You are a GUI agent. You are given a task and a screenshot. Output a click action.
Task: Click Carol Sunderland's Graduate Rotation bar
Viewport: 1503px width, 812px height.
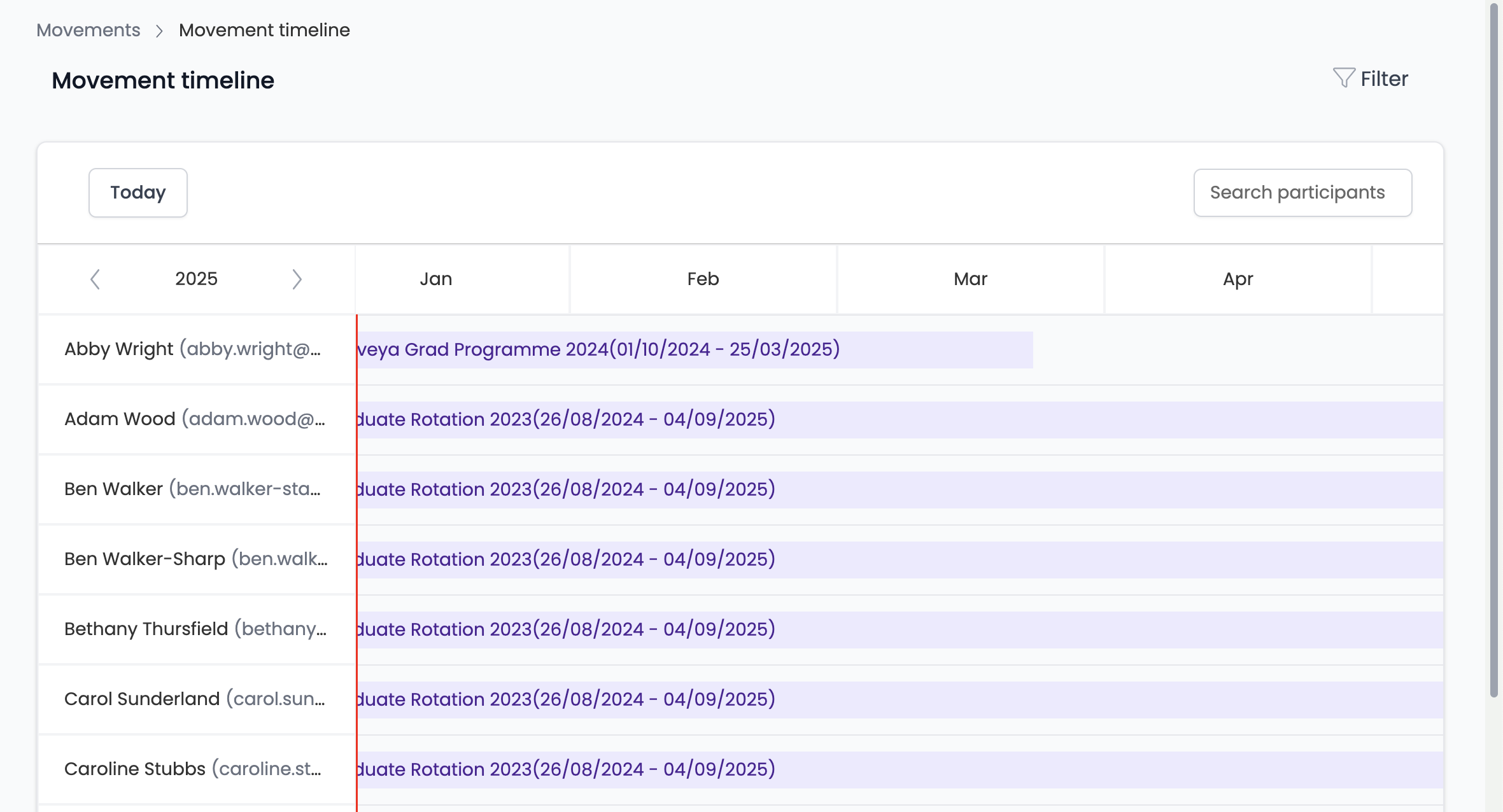(900, 699)
